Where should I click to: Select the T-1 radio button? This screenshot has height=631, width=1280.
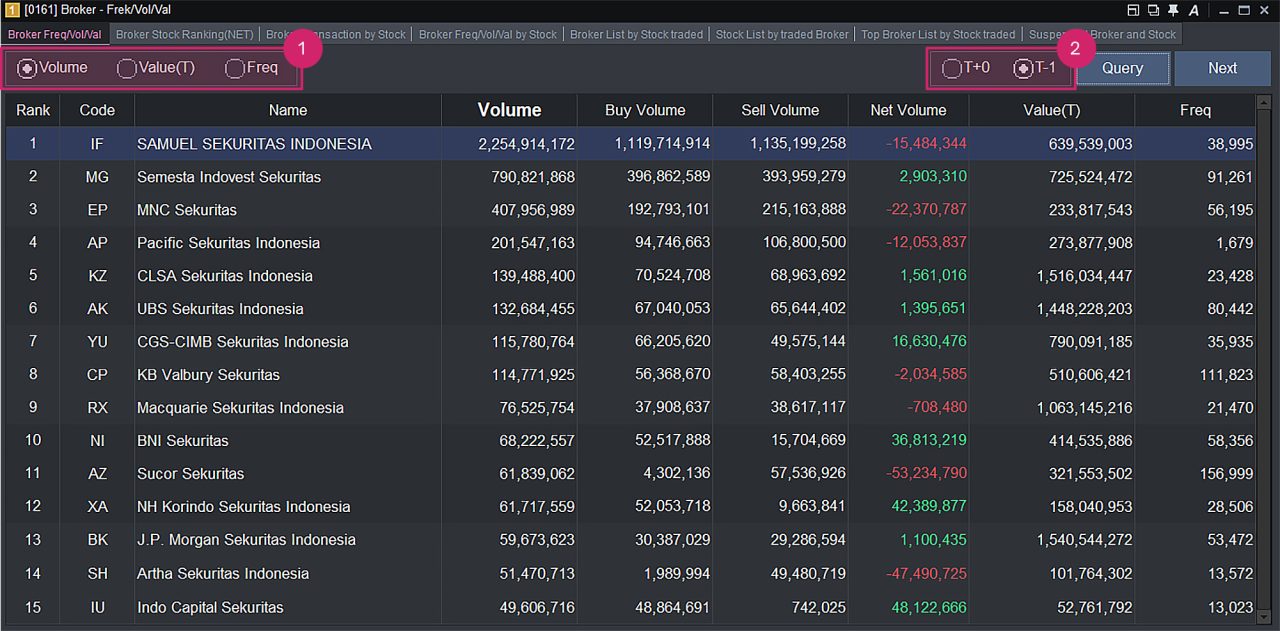[x=1023, y=69]
